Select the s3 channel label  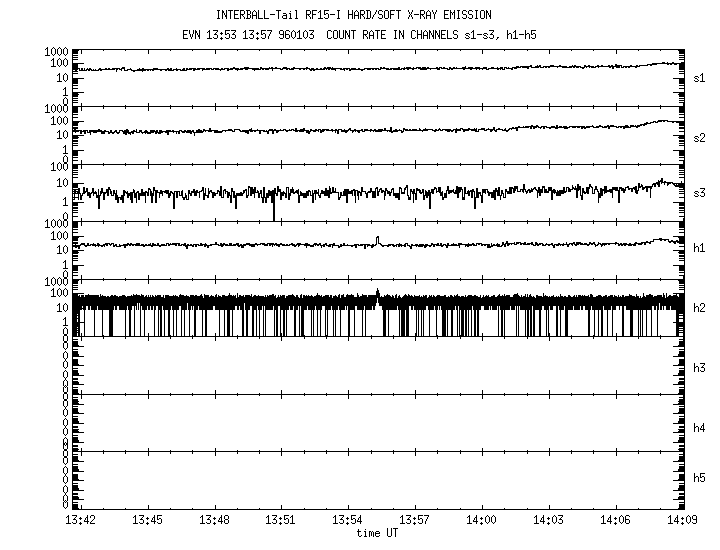pos(699,192)
